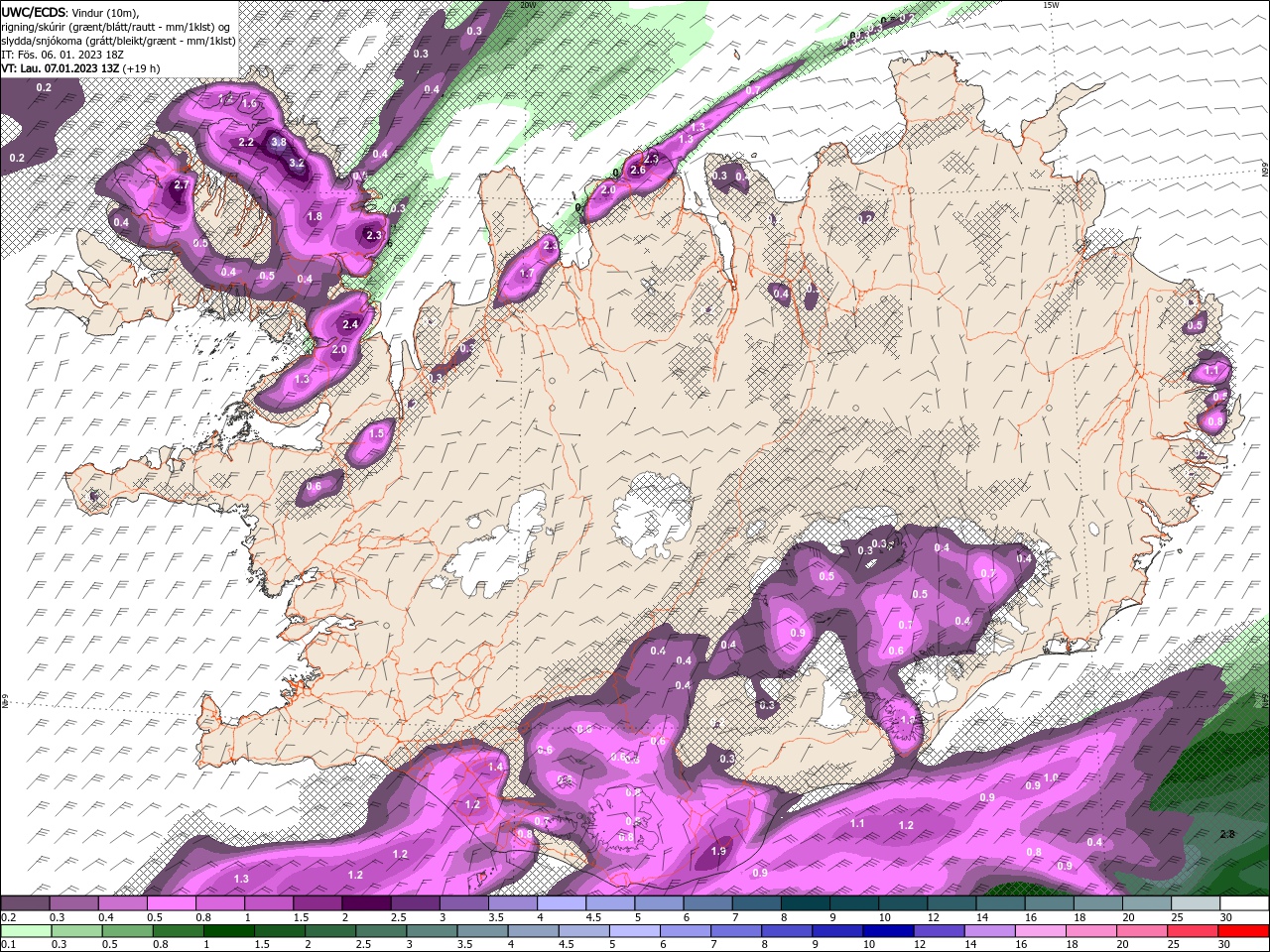Click the 1.4 value near the southwest coast
Viewport: 1270px width, 952px height.
click(495, 767)
